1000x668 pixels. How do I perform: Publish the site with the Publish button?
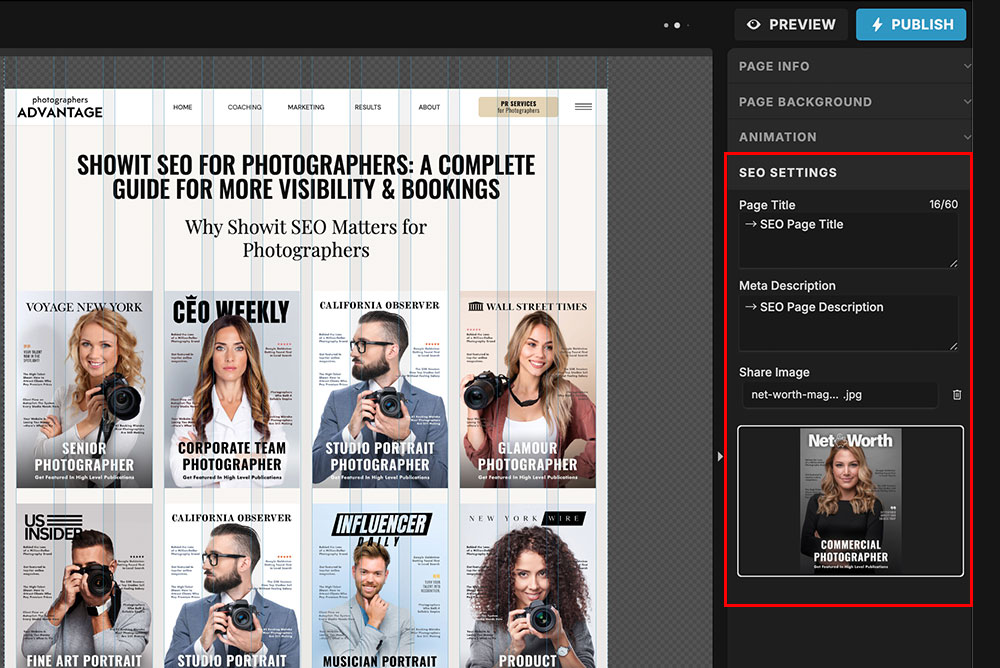pos(911,24)
